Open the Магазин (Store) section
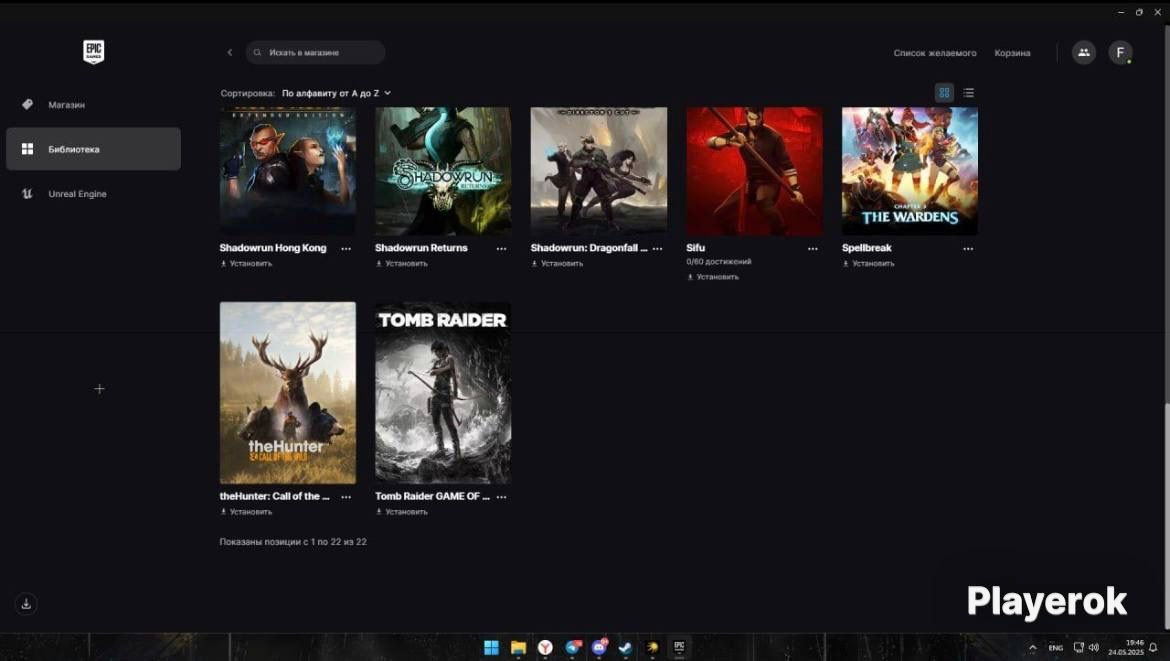Screen dimensions: 1170x661 coord(93,104)
